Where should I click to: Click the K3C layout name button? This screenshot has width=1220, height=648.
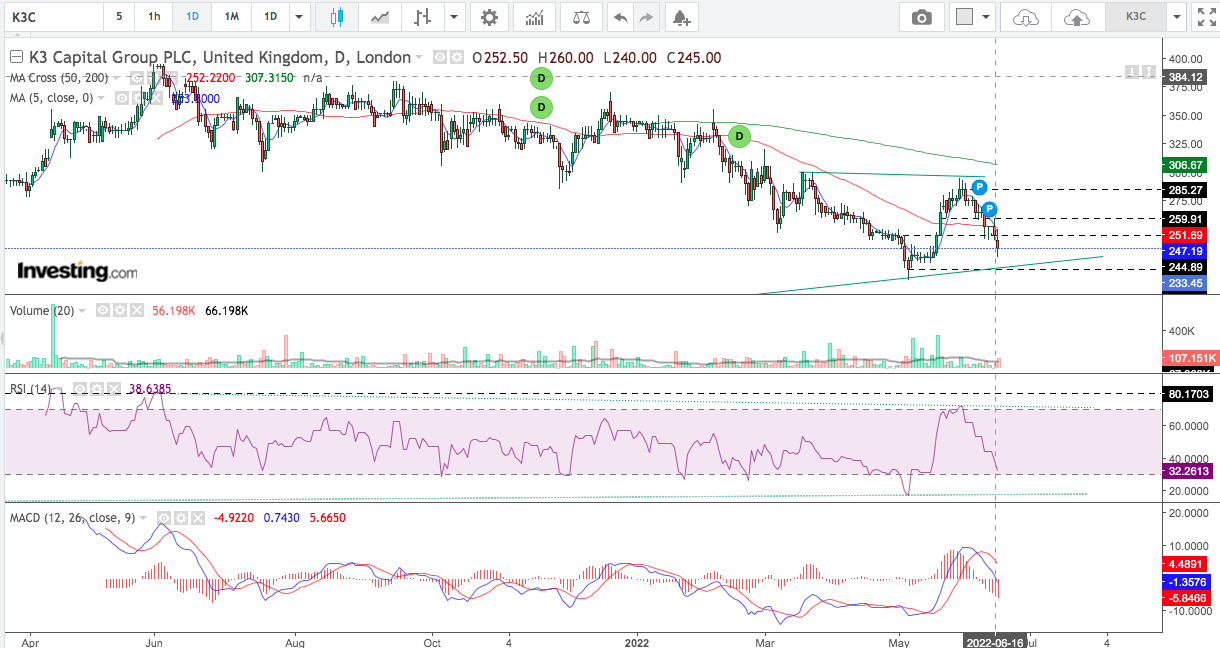pos(1136,17)
